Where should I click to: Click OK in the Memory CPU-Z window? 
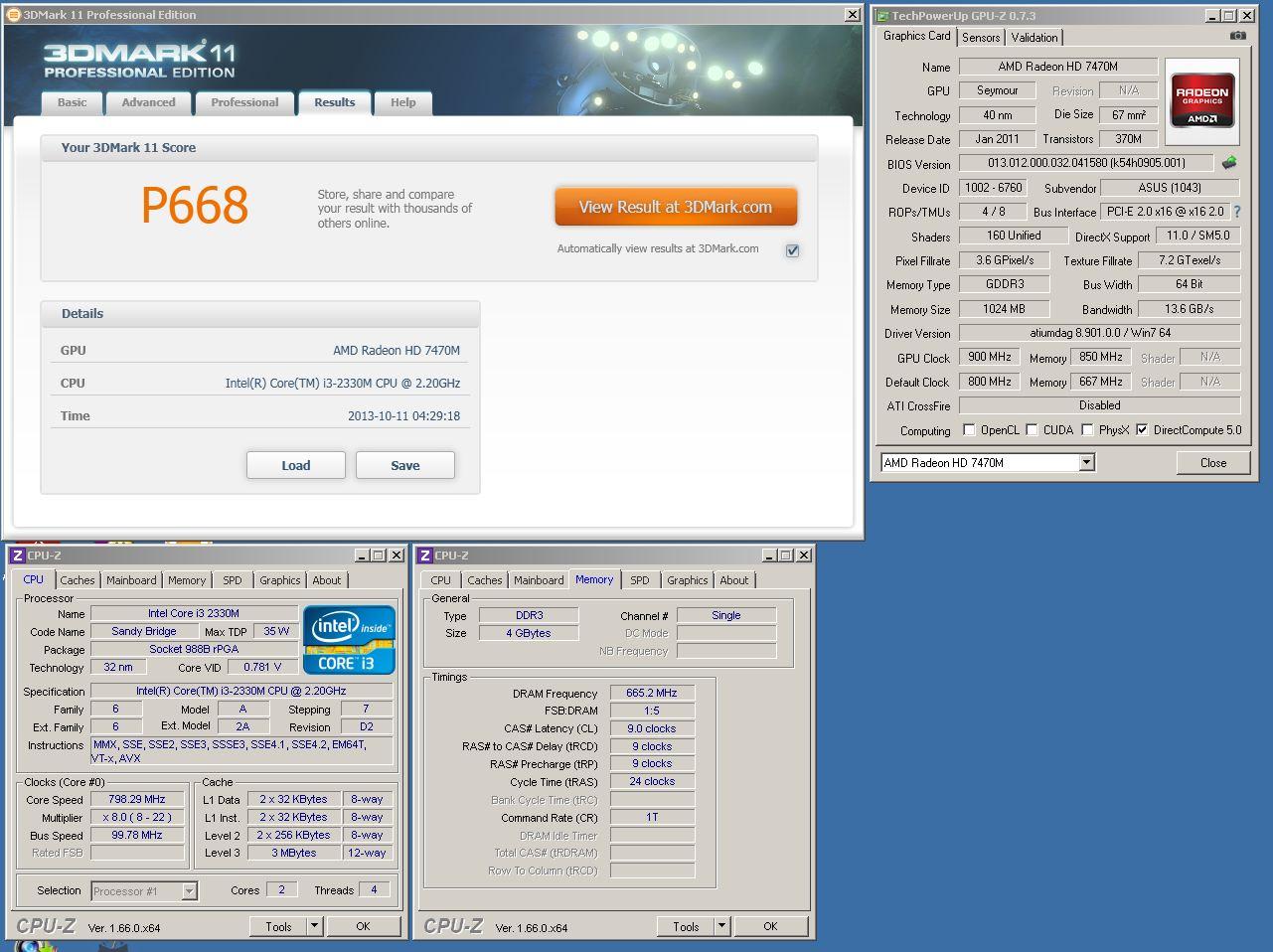(770, 926)
